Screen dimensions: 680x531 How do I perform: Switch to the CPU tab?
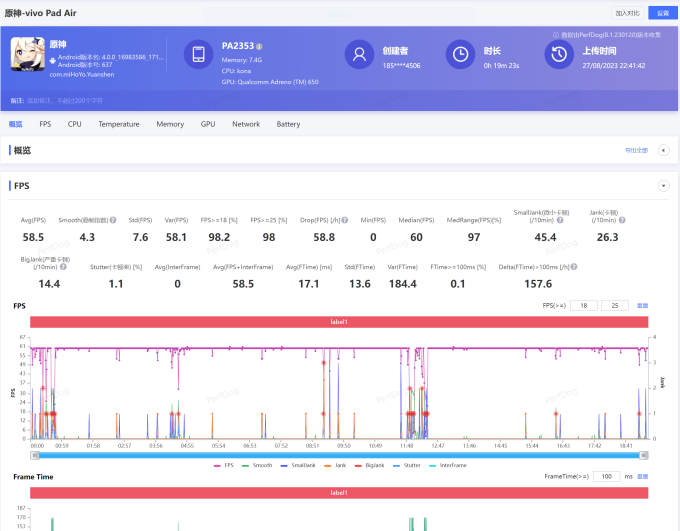75,124
